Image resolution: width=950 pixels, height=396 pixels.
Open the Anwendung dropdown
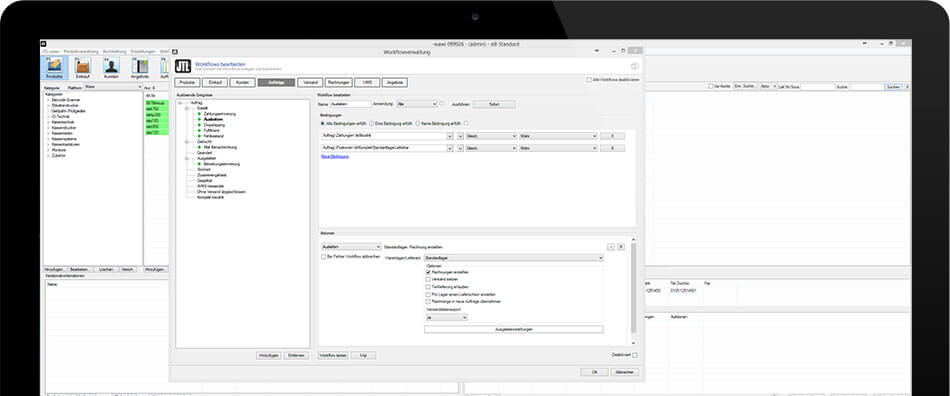tap(416, 104)
